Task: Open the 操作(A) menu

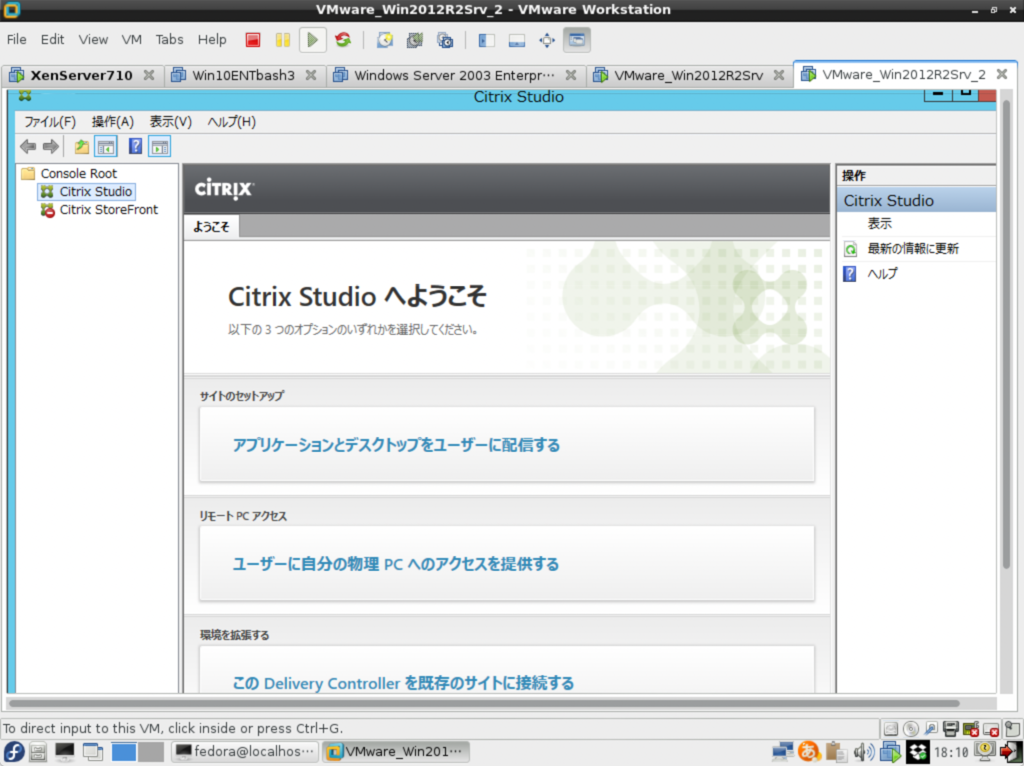Action: tap(112, 121)
